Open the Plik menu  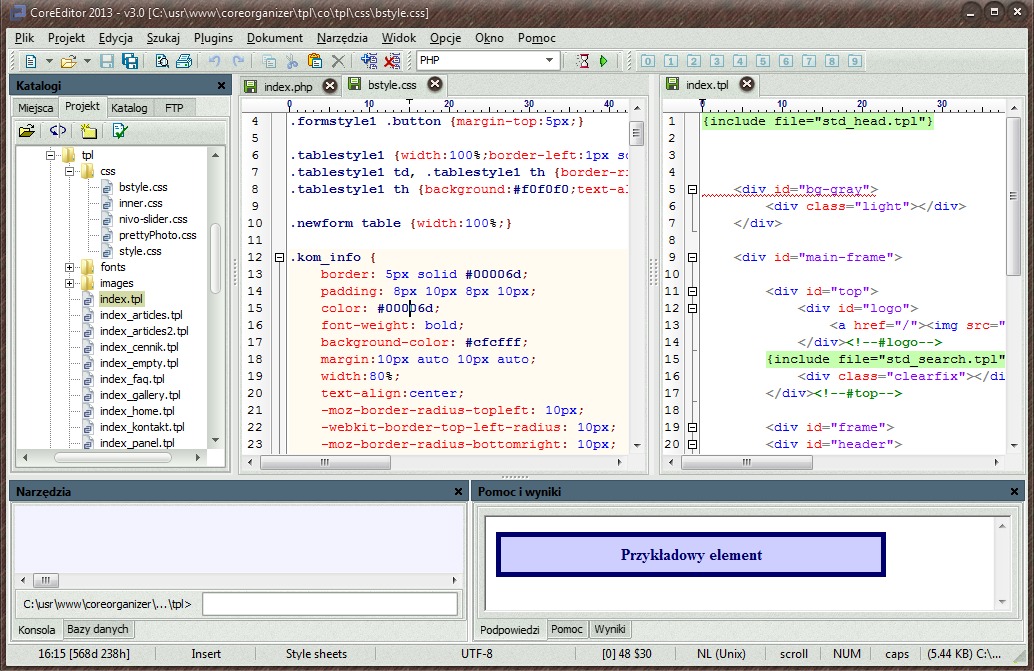point(24,38)
